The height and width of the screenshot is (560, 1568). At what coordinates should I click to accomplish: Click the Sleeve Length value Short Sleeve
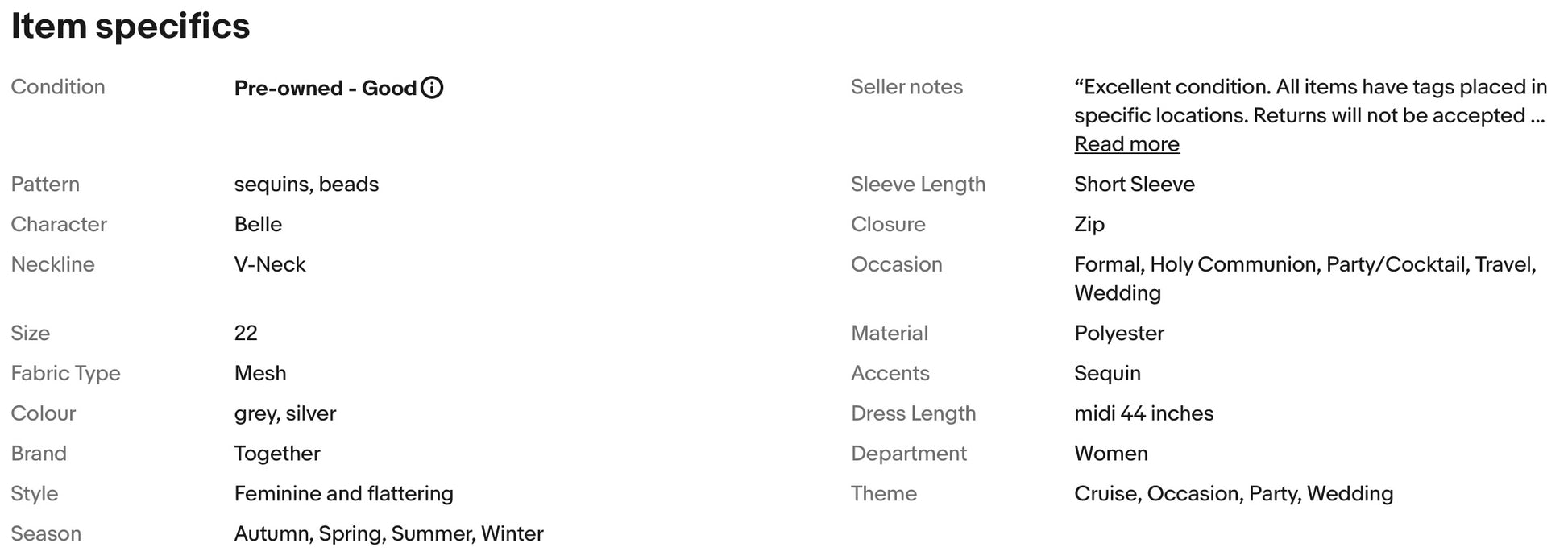click(1134, 184)
